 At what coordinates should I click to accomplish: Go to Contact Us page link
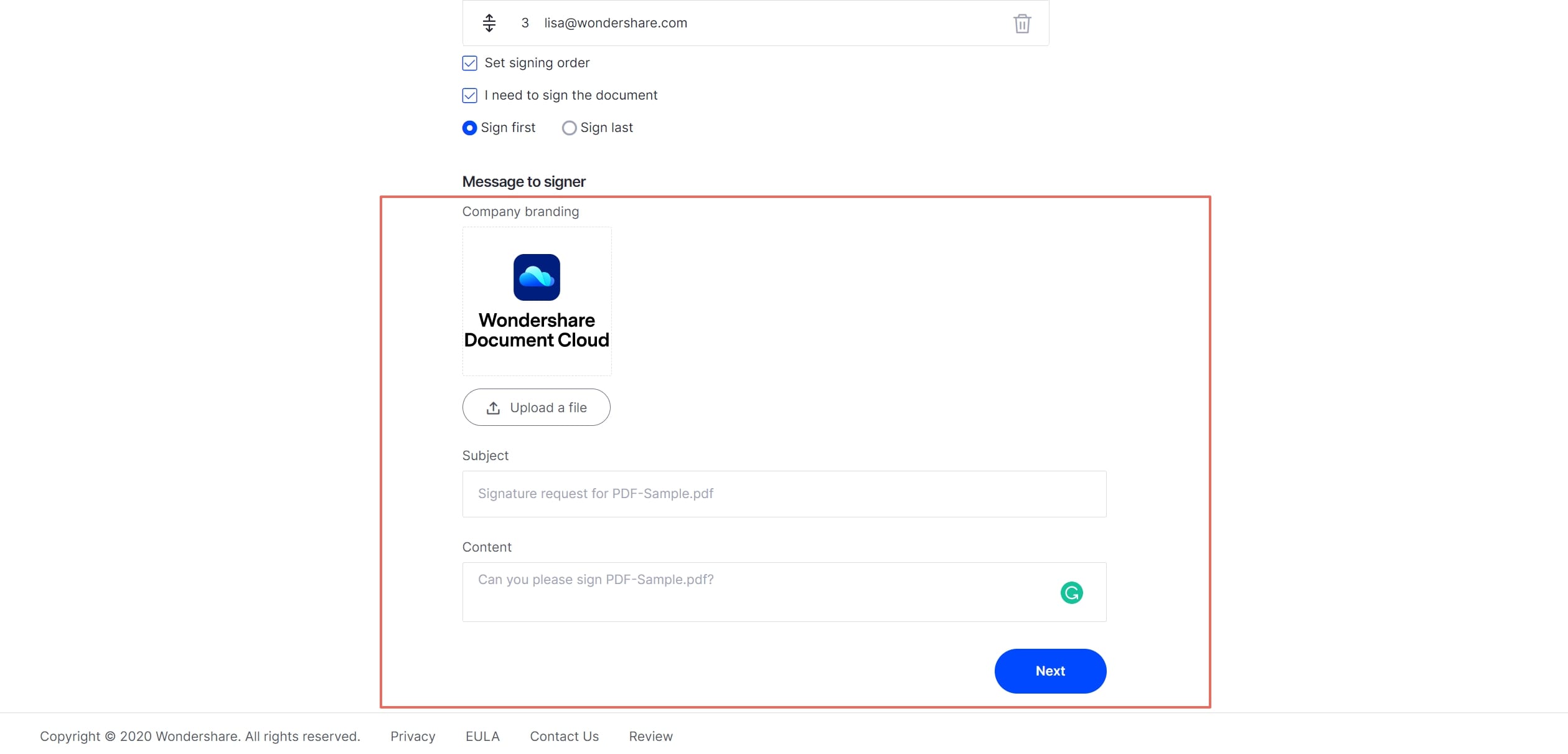point(564,736)
